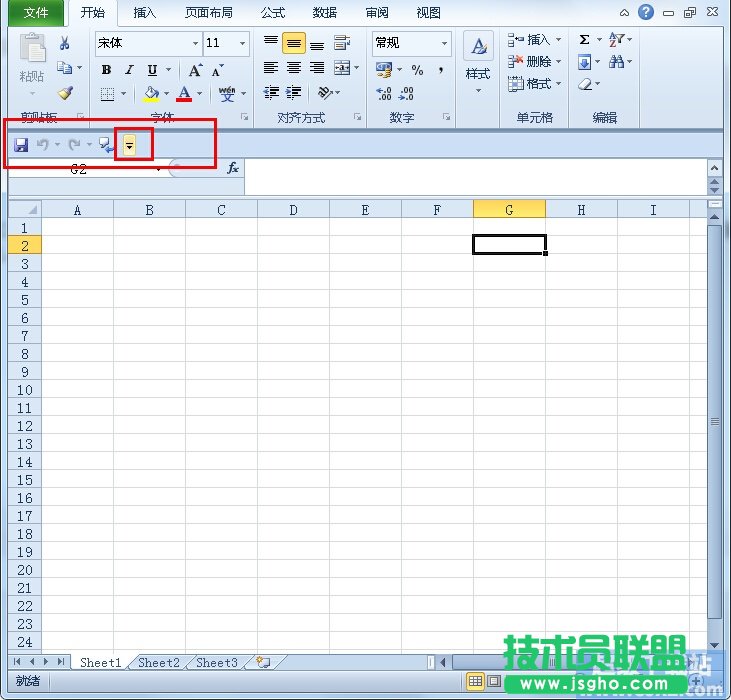
Task: Open the Customize Quick Access Toolbar dropdown
Action: 129,146
